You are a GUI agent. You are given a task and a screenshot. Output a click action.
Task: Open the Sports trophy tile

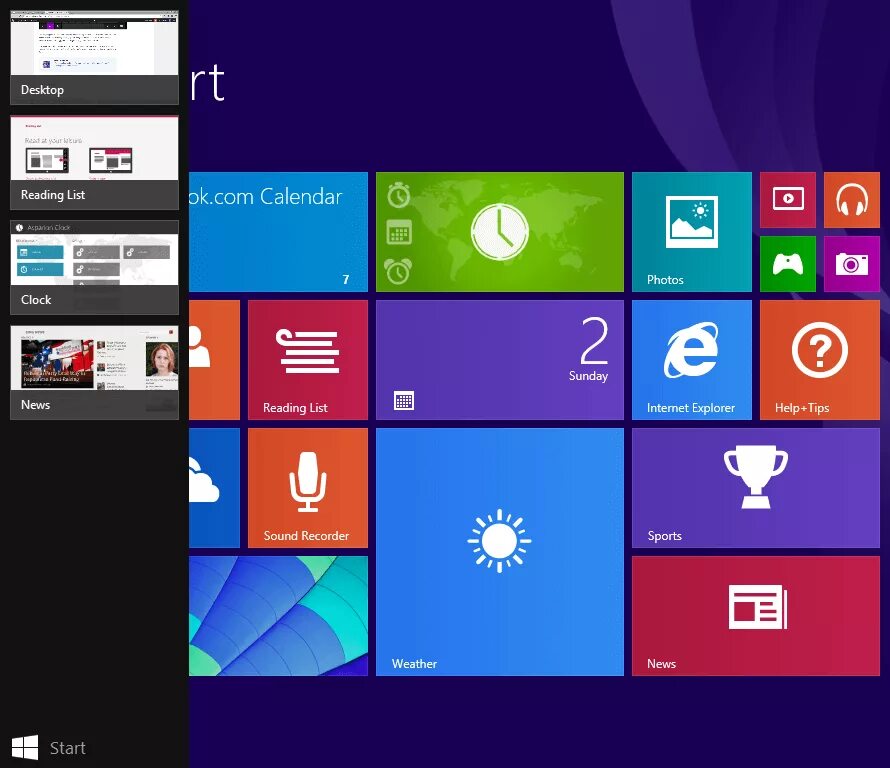tap(755, 488)
